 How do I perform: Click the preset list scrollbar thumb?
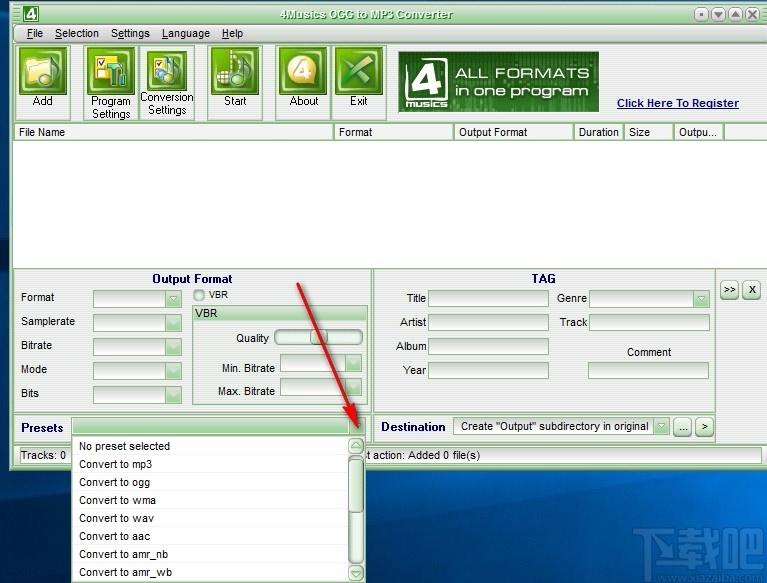[356, 484]
